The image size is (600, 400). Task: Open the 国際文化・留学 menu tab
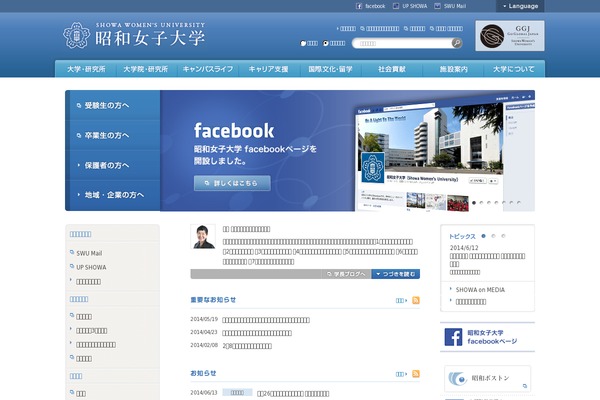click(x=330, y=69)
